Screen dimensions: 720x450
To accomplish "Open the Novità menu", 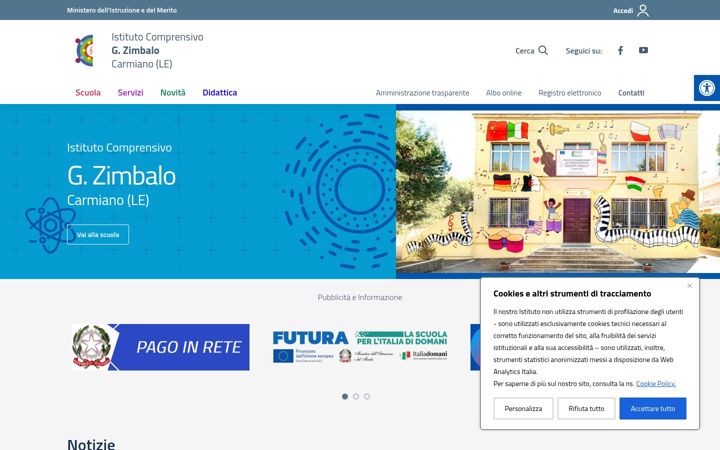I will tap(173, 93).
